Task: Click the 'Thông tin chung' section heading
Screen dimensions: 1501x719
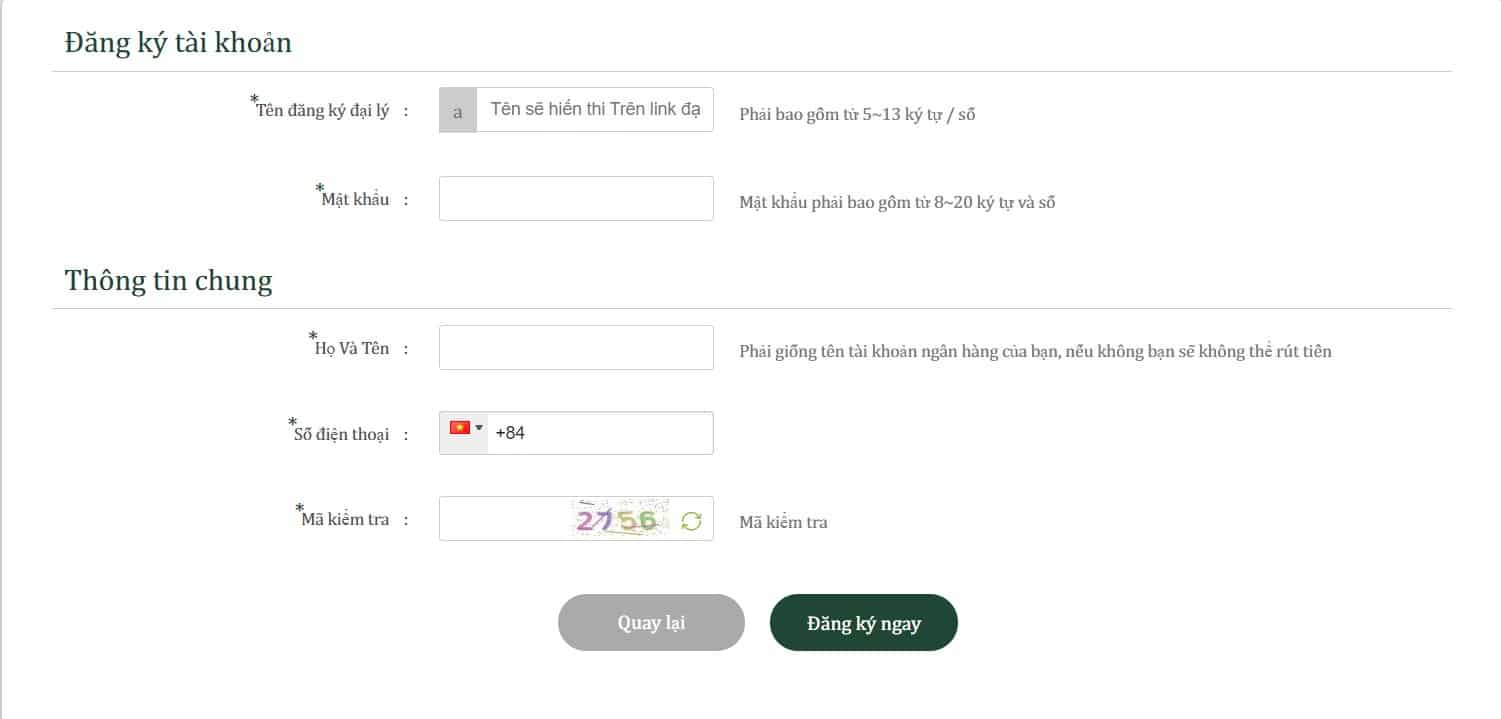Action: tap(168, 281)
